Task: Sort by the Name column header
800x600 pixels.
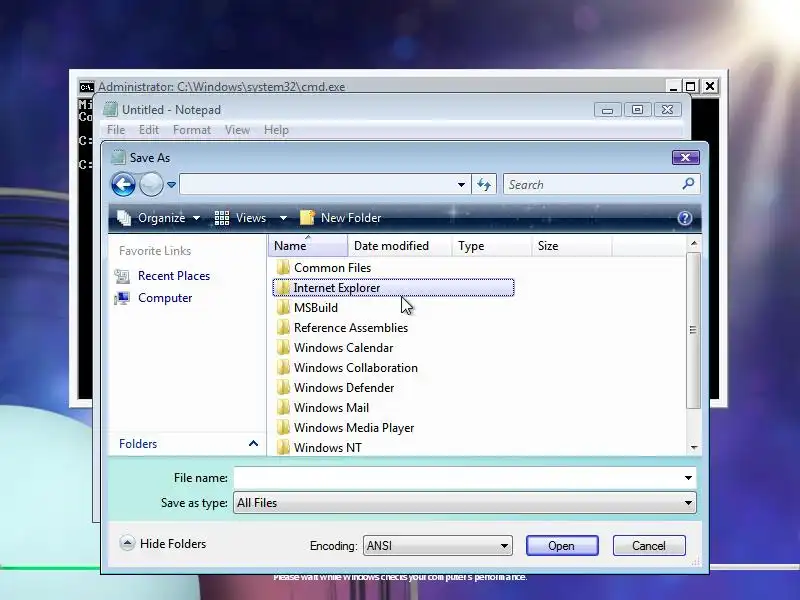Action: pyautogui.click(x=308, y=246)
